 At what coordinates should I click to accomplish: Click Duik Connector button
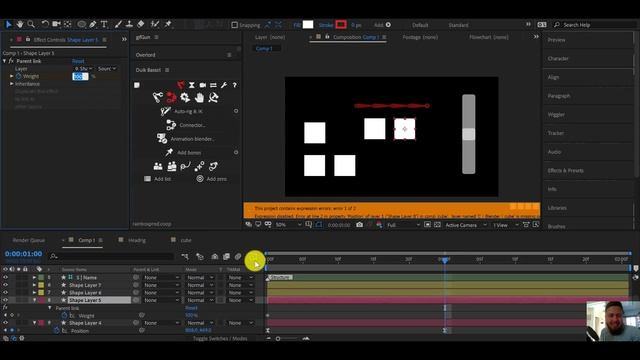186,125
